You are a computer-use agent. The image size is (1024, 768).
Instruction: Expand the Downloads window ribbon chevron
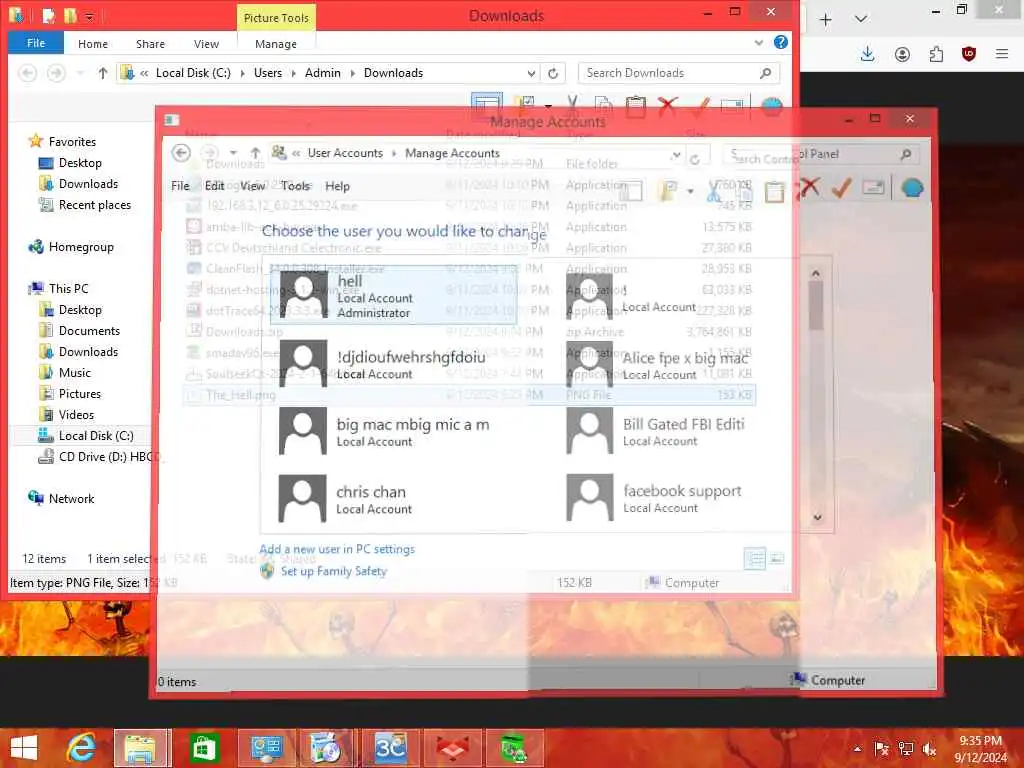[758, 43]
